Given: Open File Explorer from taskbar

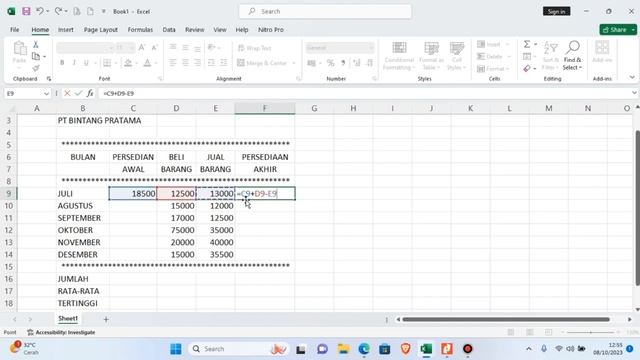Looking at the screenshot, I should tap(343, 349).
